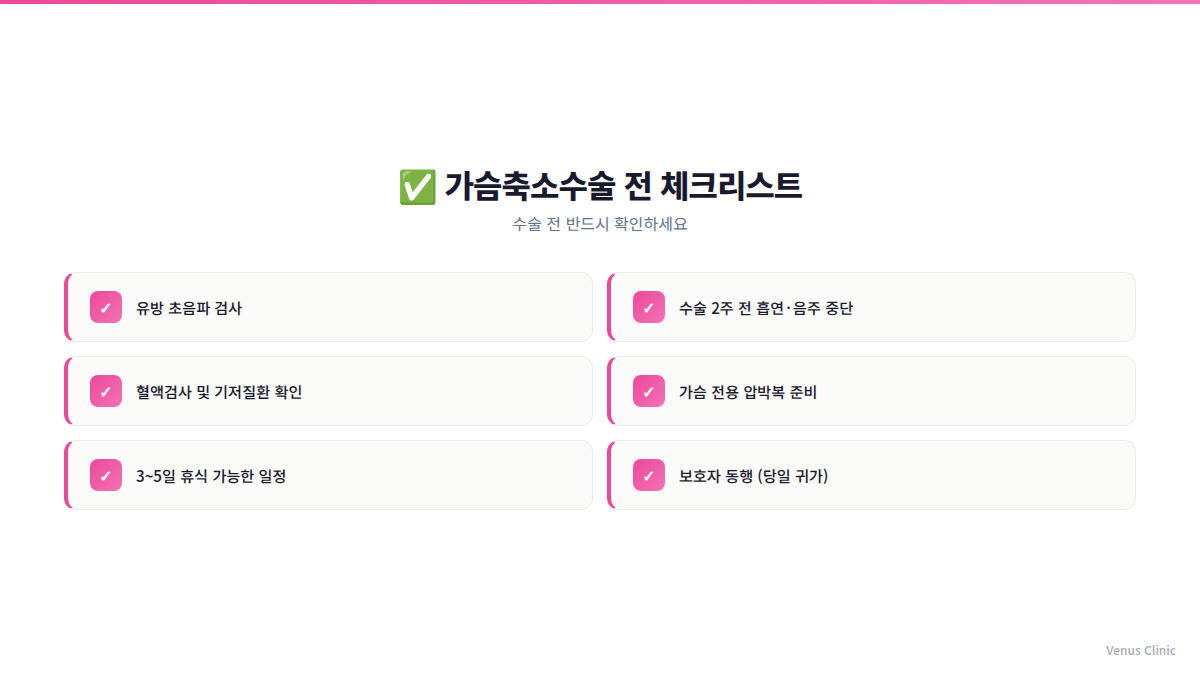
Task: Toggle the 3~5일 휴식 가능한 일정 checkbox
Action: [106, 475]
